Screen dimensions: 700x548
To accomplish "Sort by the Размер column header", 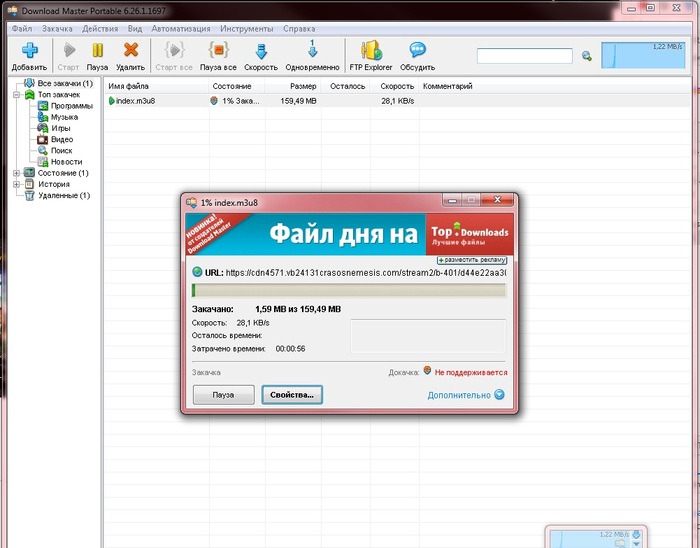I will [293, 86].
